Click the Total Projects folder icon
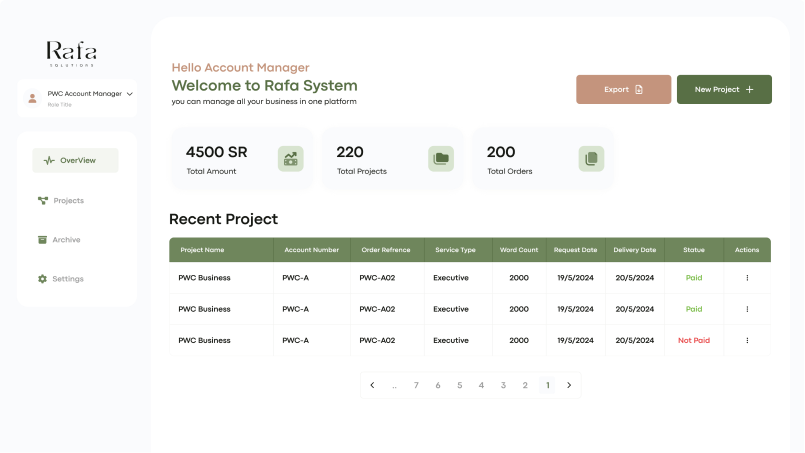Image resolution: width=805 pixels, height=453 pixels. [x=440, y=158]
